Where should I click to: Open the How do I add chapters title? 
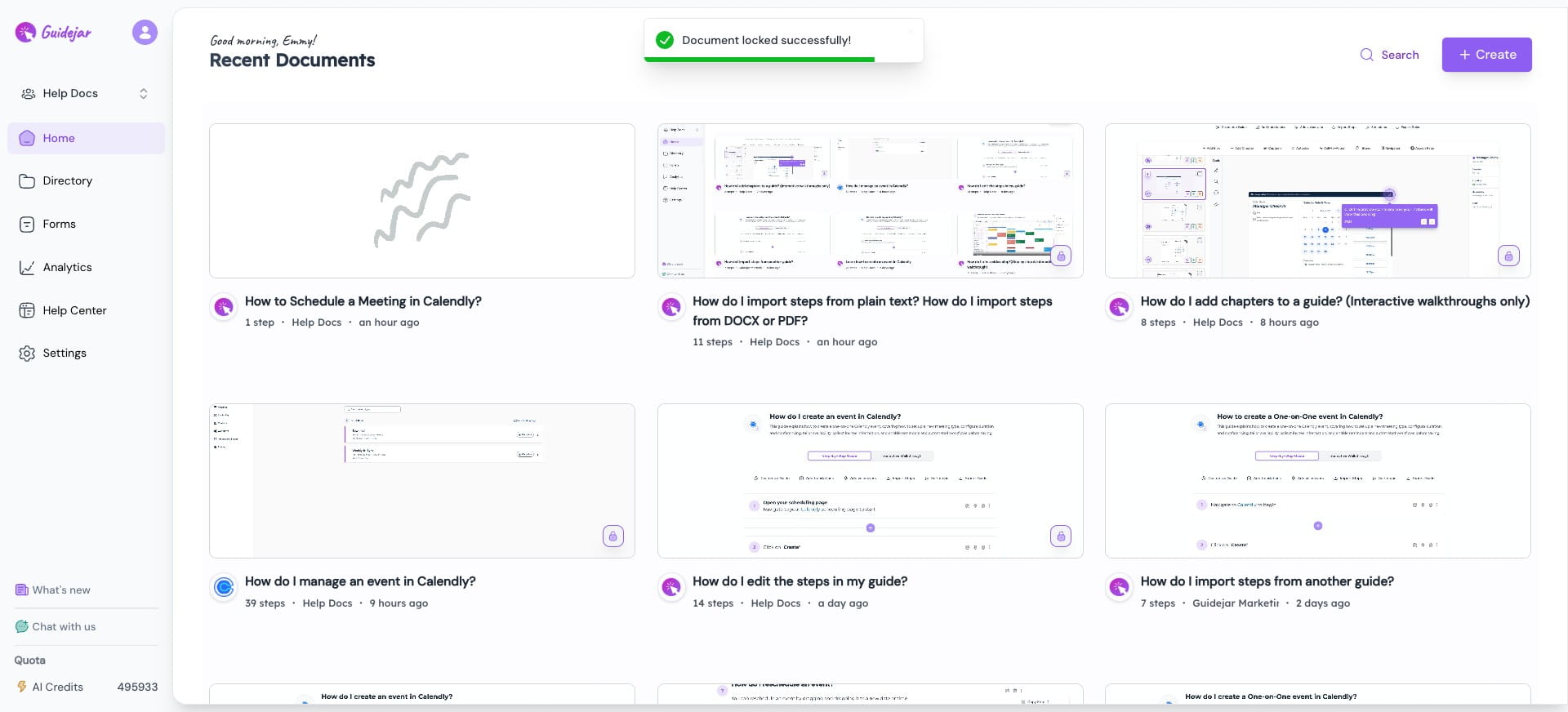click(x=1335, y=301)
